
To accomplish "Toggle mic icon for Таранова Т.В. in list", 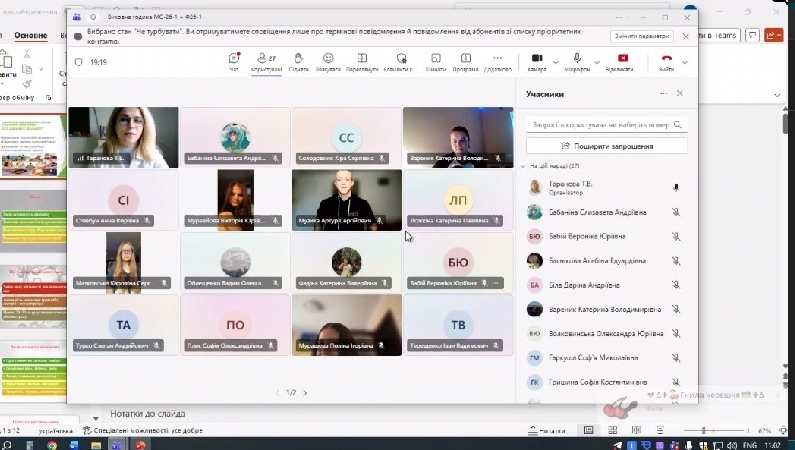I will [676, 188].
